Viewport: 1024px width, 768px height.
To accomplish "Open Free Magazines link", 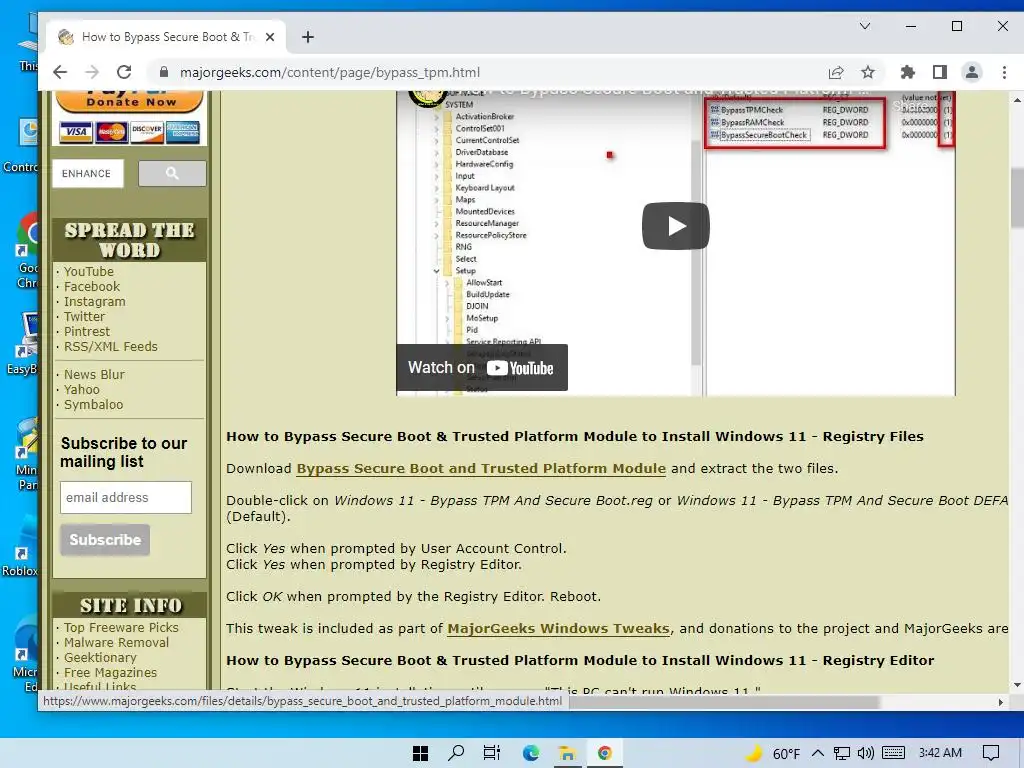I will (x=110, y=672).
